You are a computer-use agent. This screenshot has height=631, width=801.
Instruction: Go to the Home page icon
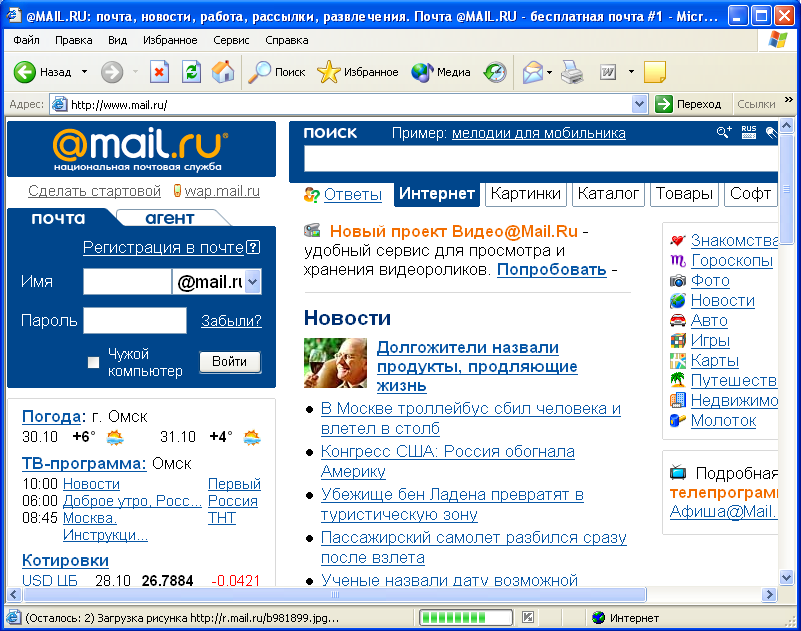coord(223,72)
